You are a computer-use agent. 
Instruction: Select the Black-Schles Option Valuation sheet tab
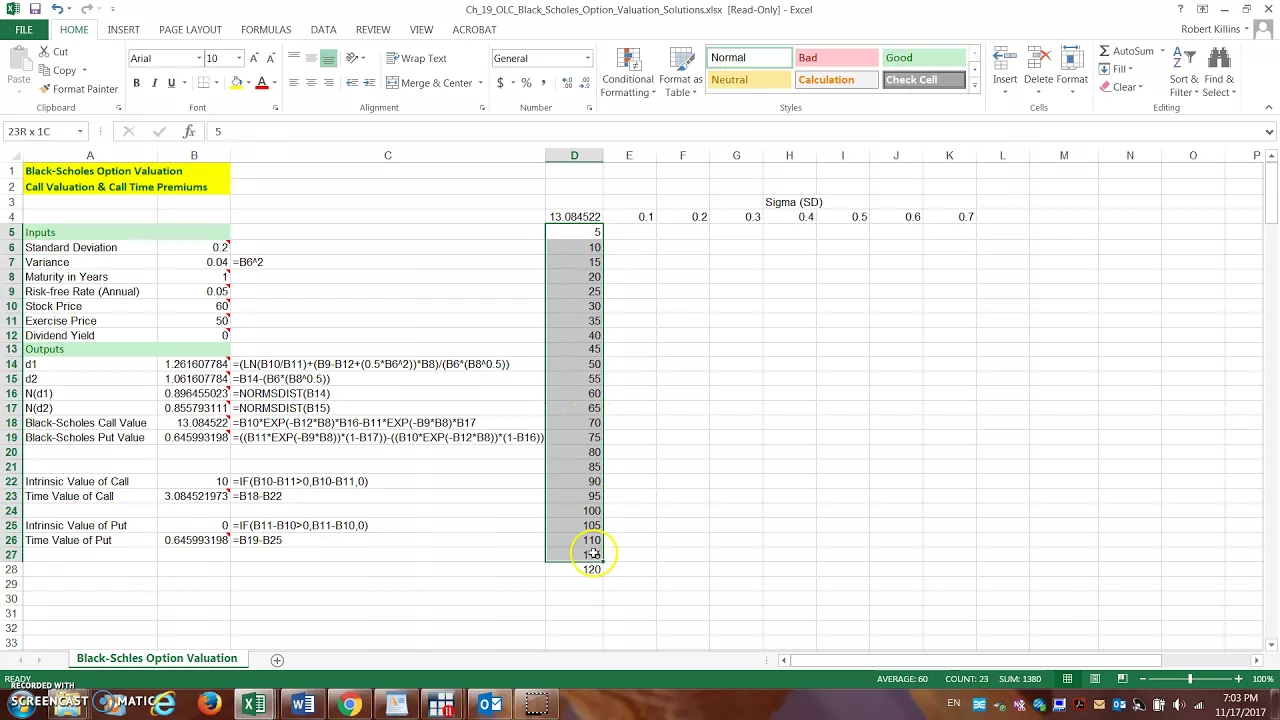(157, 658)
